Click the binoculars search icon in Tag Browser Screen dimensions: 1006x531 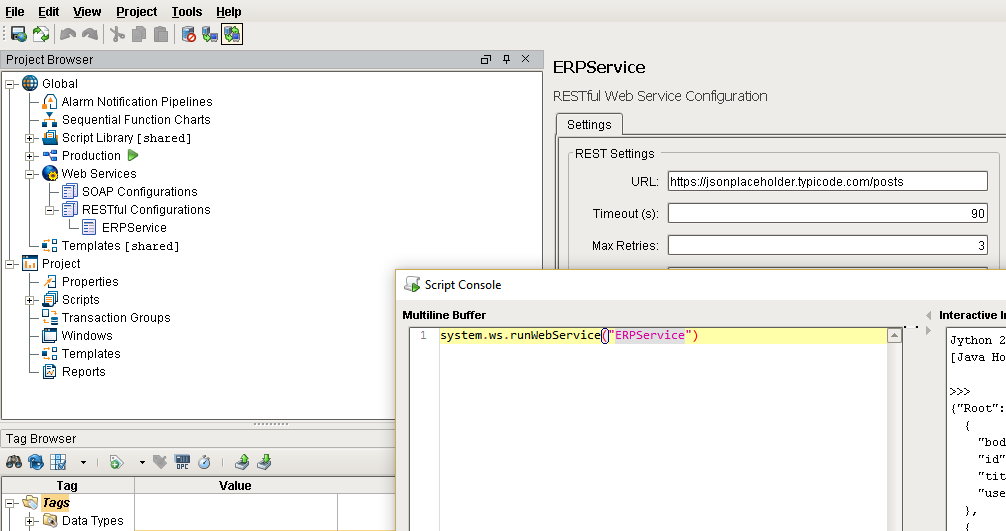click(x=13, y=462)
